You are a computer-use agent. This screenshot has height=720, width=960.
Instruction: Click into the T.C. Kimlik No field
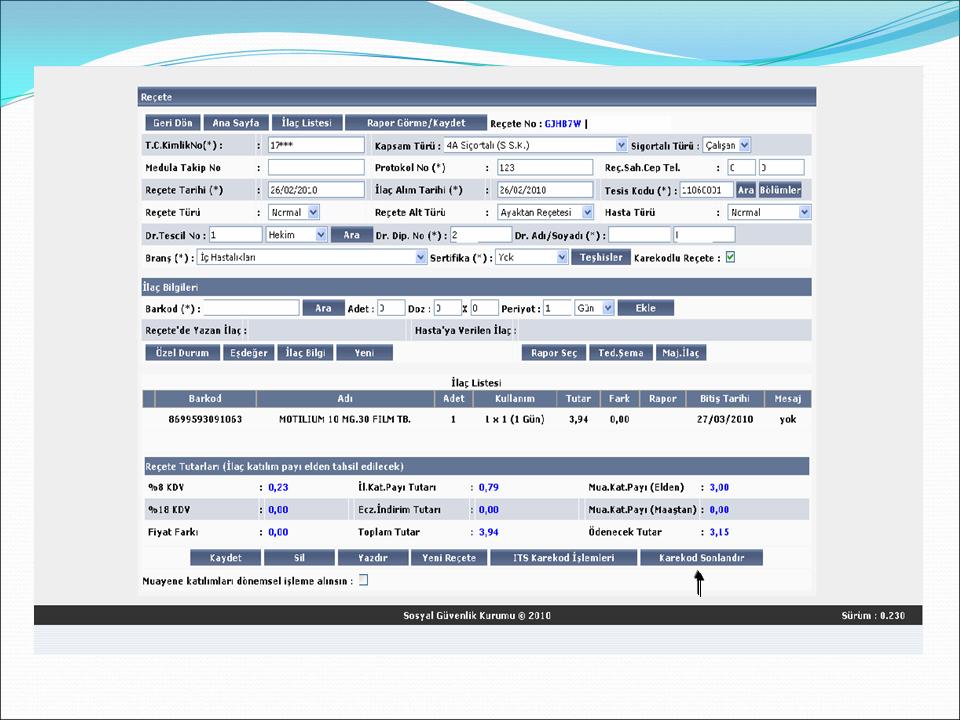pos(316,145)
